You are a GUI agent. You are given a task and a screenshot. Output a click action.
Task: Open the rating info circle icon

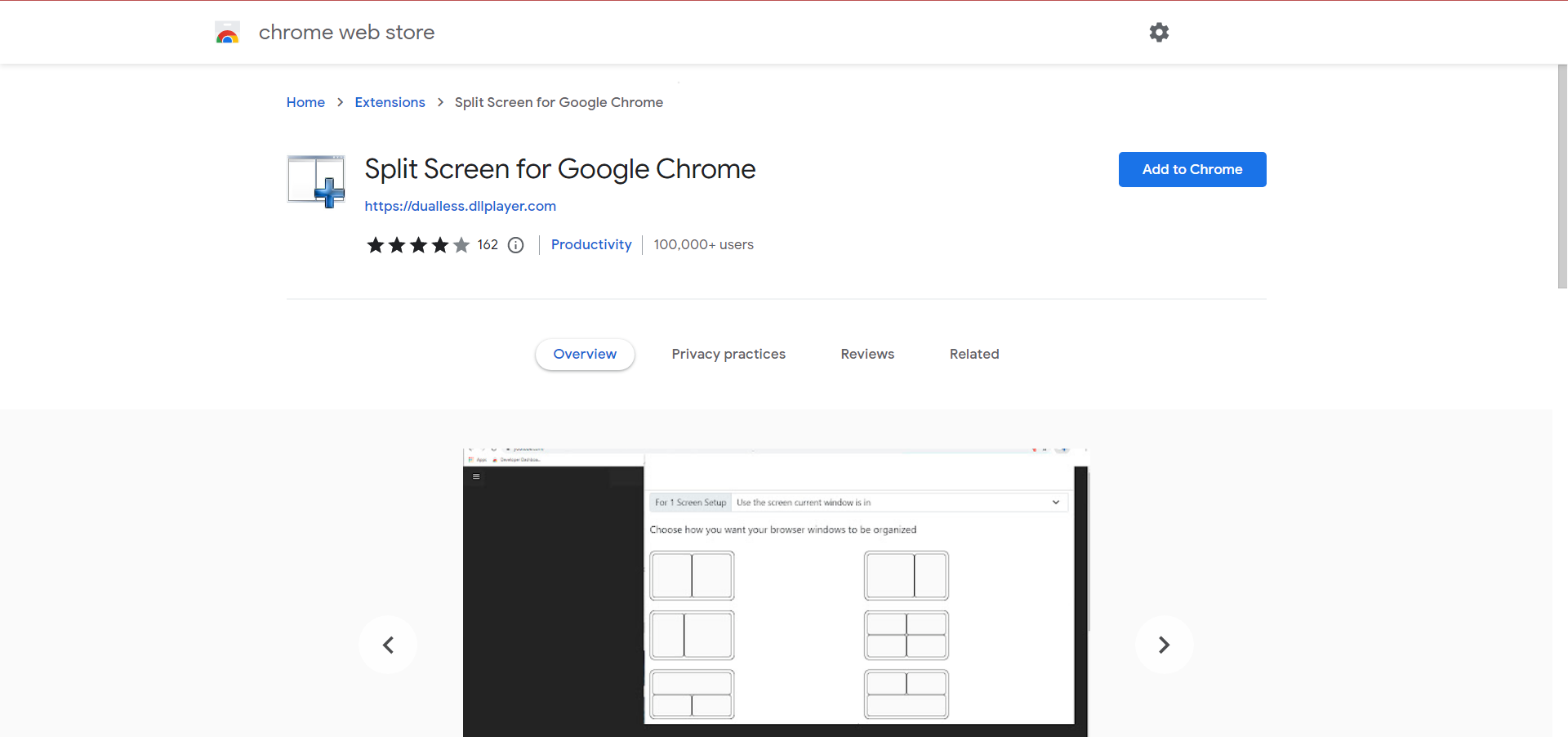pyautogui.click(x=516, y=245)
